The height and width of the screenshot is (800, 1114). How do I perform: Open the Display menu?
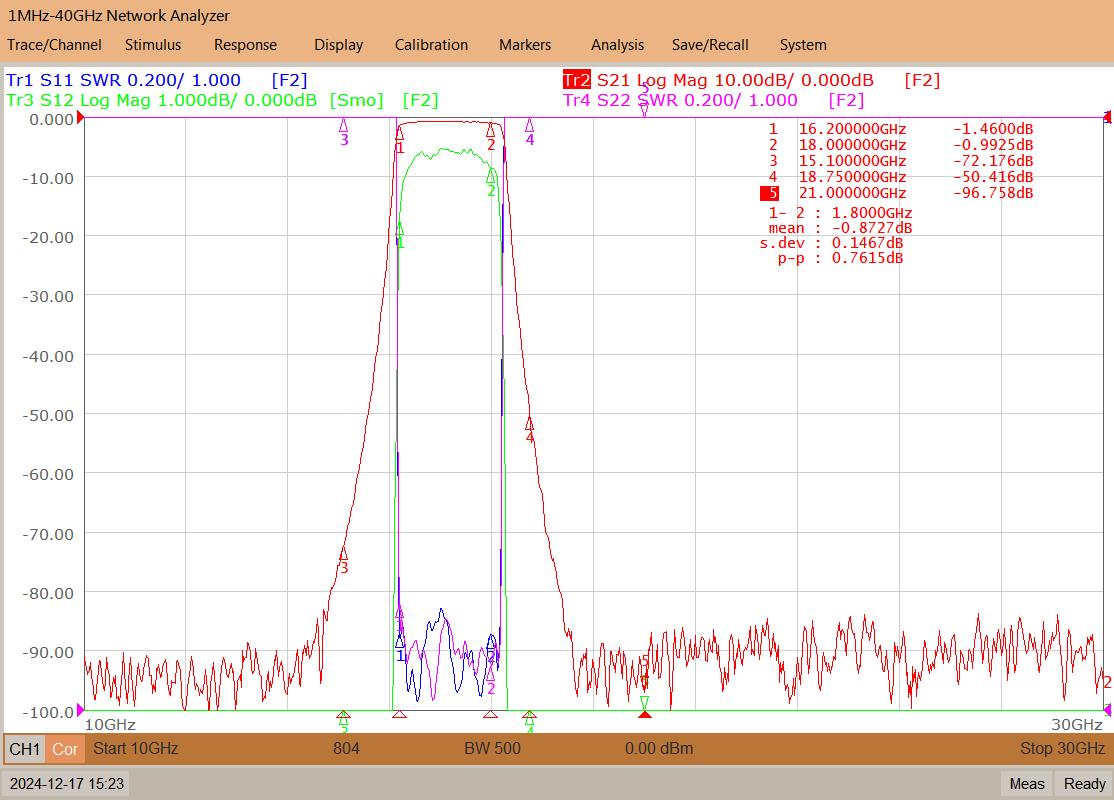pyautogui.click(x=338, y=45)
